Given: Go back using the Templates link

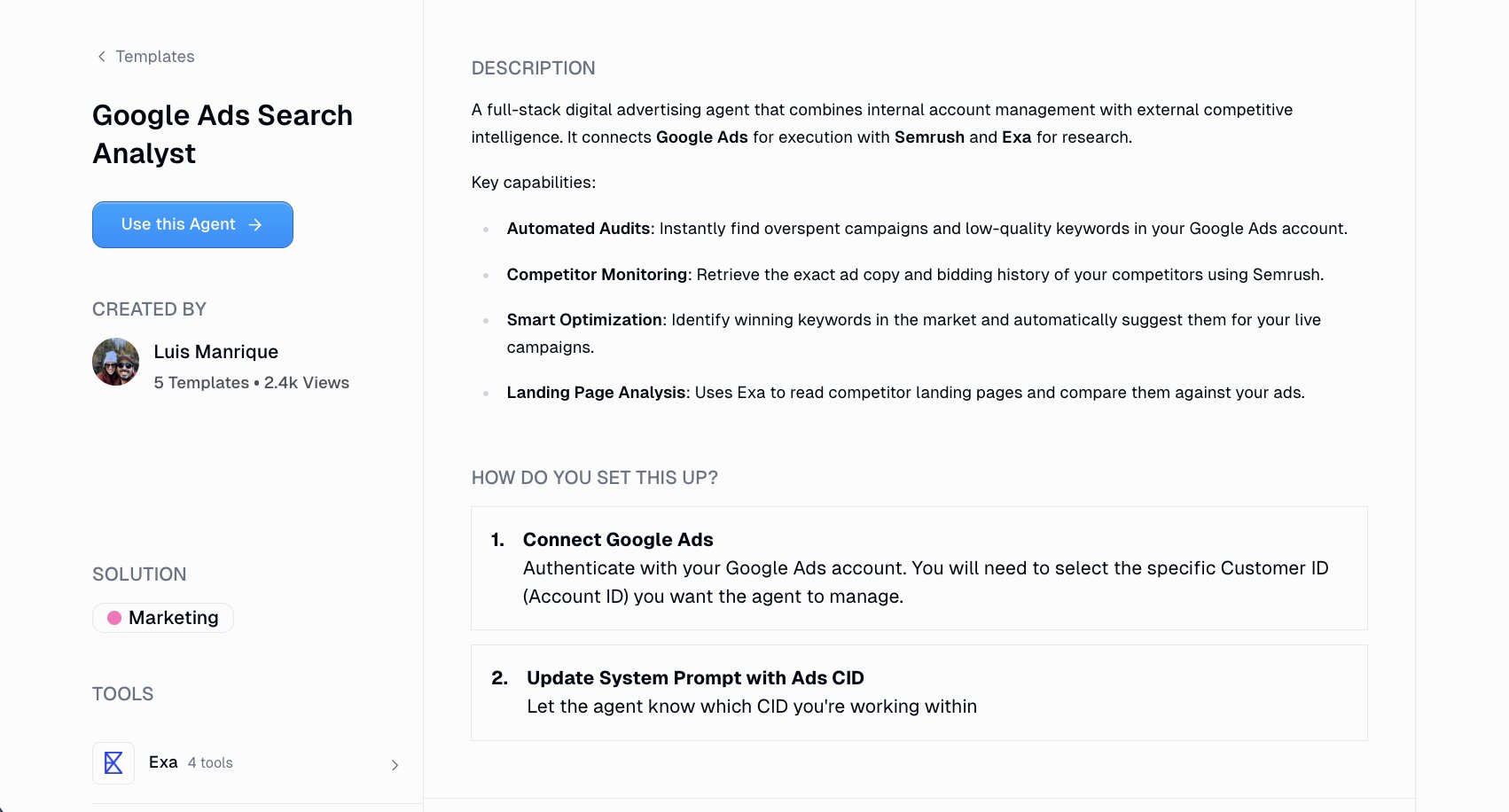Looking at the screenshot, I should [154, 56].
